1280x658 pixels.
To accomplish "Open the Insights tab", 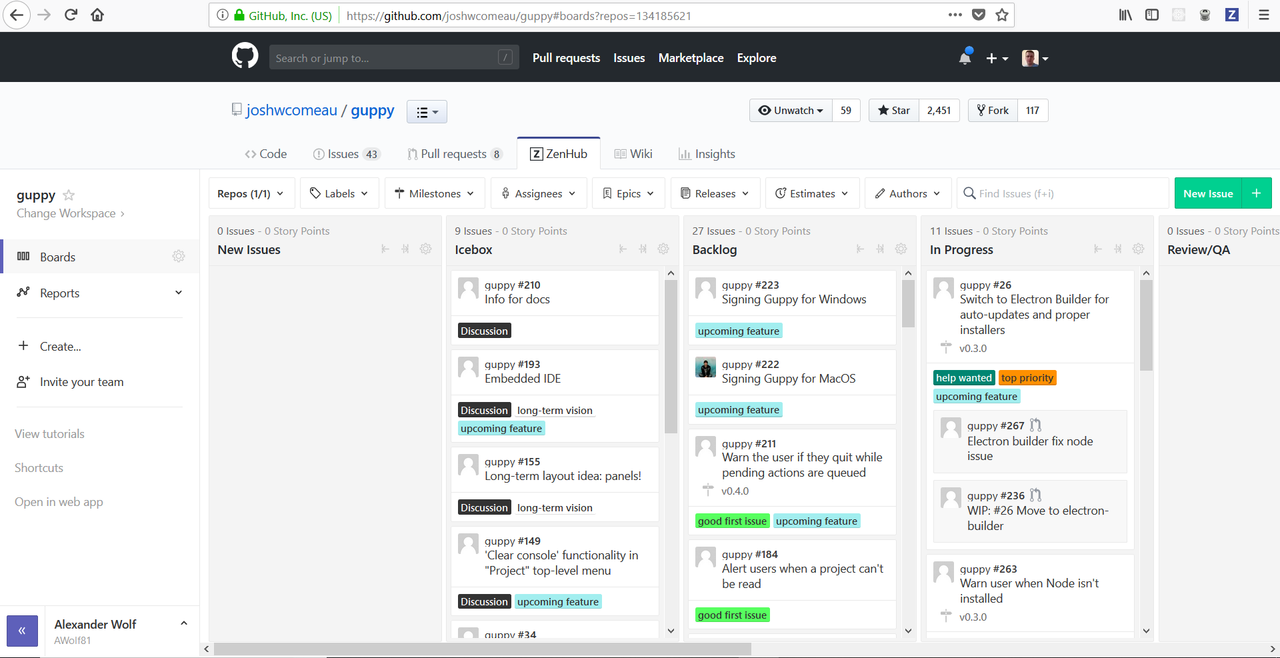I will [707, 154].
